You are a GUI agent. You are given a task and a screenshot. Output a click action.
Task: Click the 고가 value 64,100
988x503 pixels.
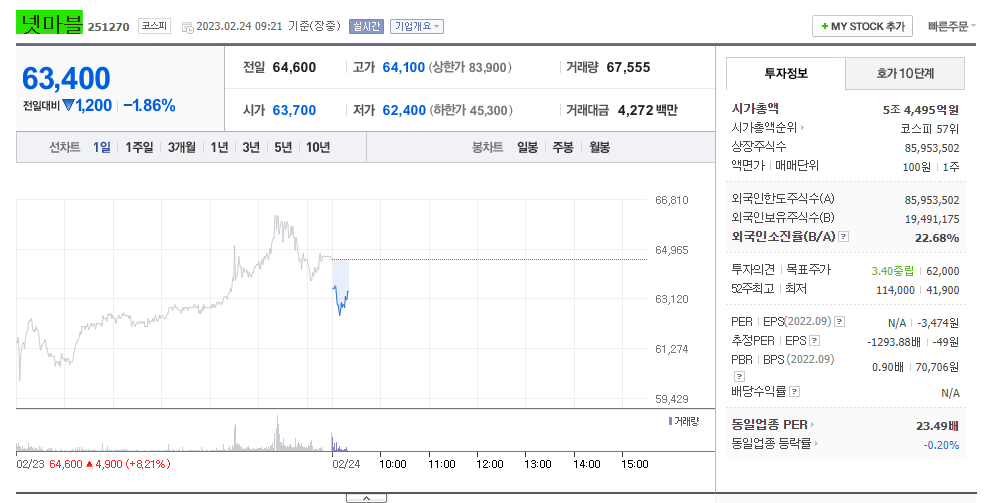403,67
